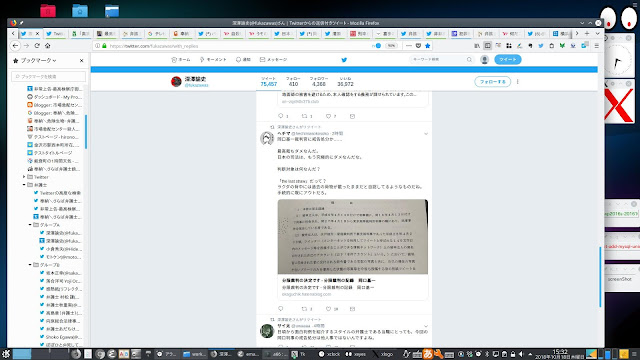The image size is (640, 360).
Task: Open the モーメント navigation item
Action: coord(213,60)
